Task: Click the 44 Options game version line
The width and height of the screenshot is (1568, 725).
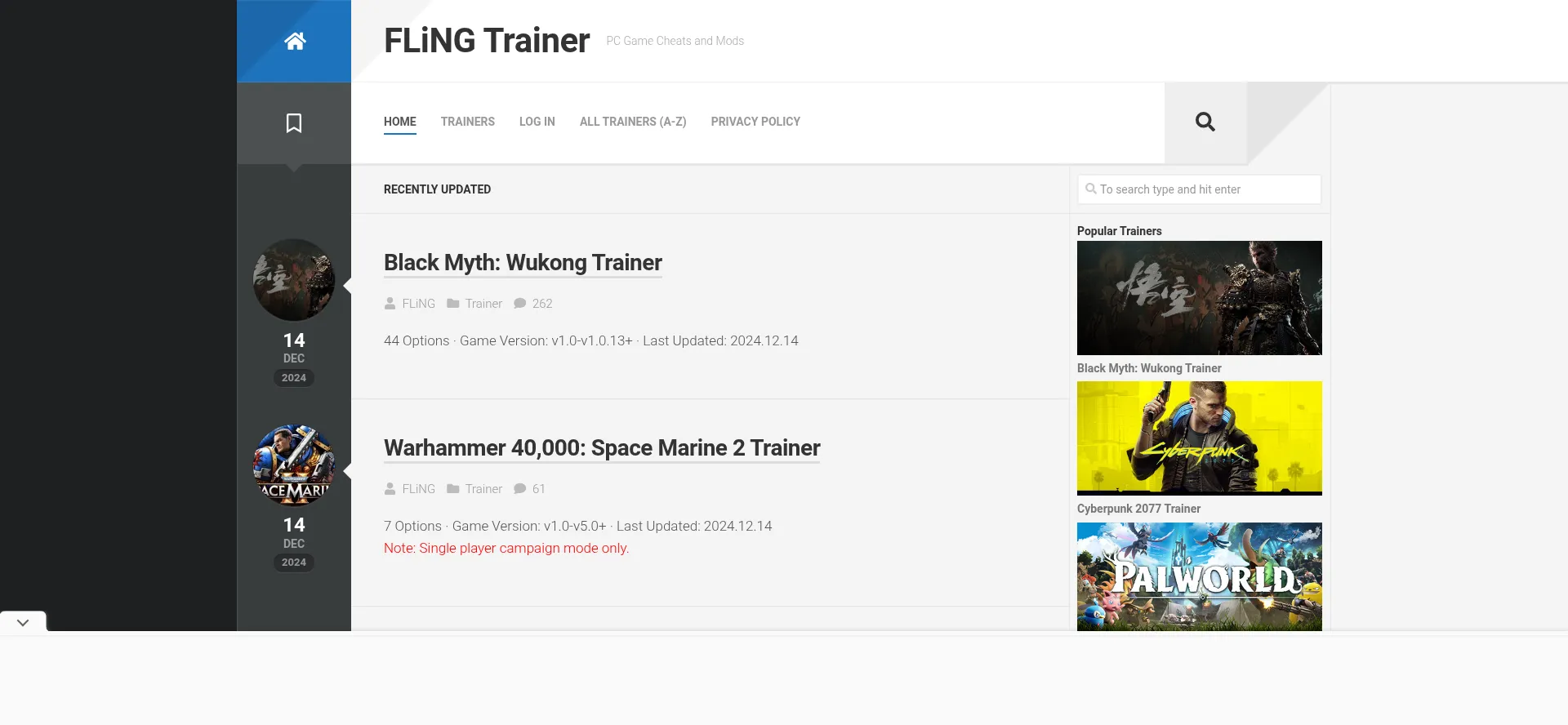Action: tap(591, 341)
